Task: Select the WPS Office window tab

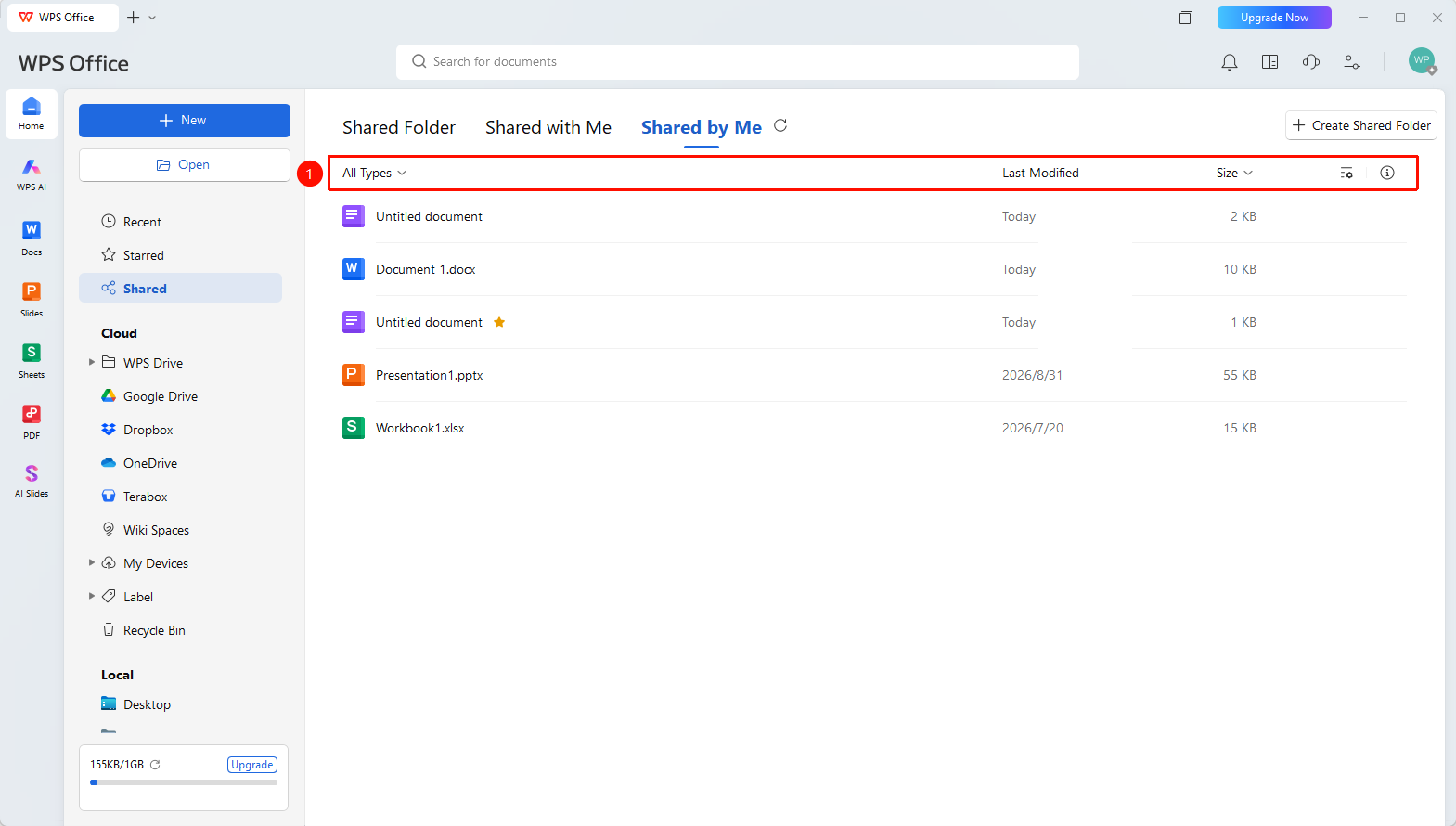Action: click(63, 18)
